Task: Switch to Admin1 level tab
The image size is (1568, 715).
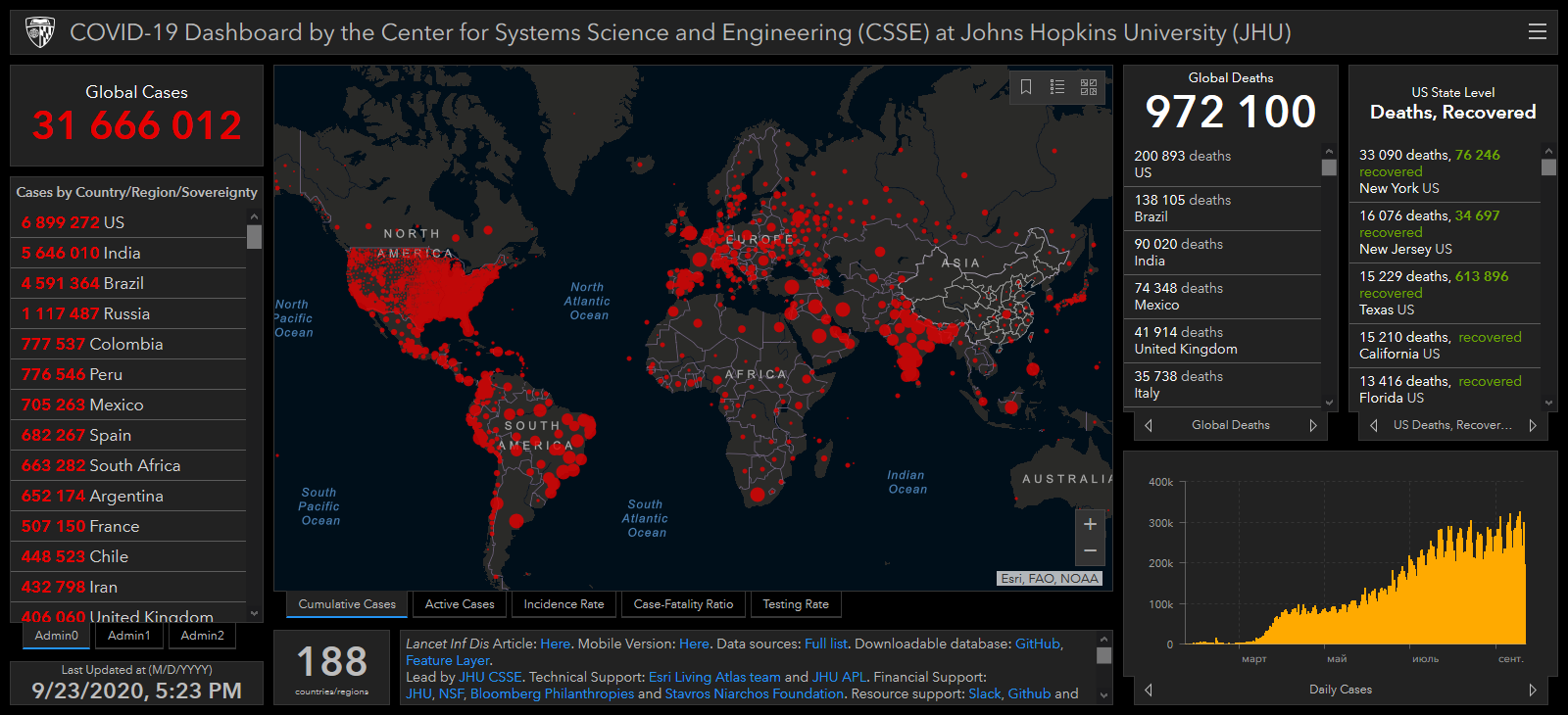Action: (x=129, y=636)
